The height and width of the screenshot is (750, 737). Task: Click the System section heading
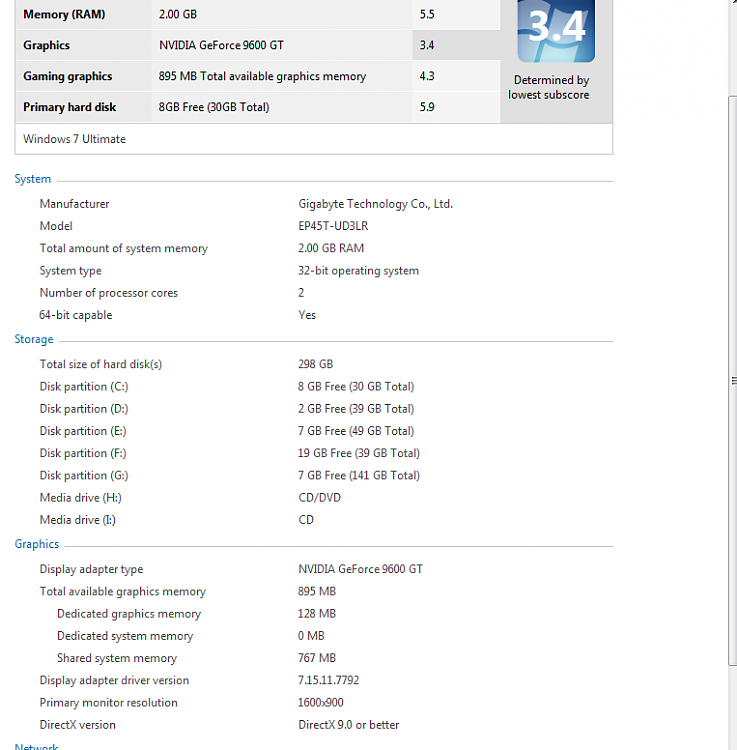33,179
